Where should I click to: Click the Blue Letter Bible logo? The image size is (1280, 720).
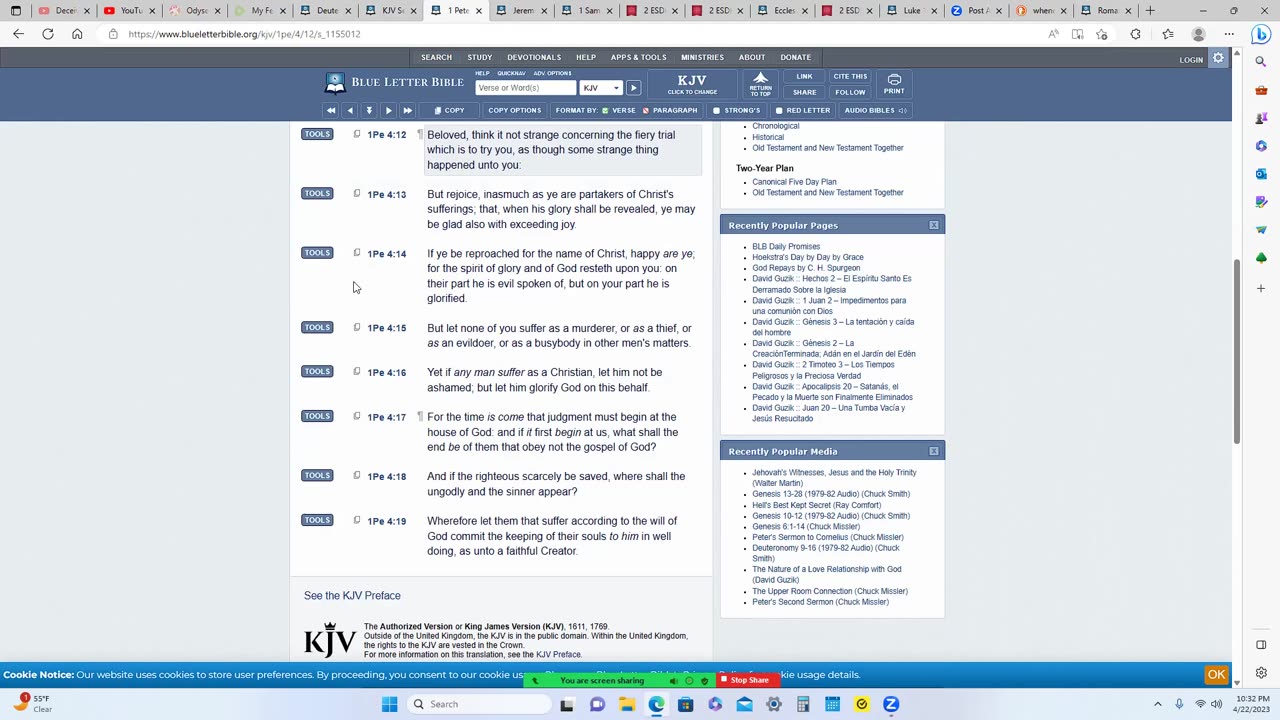[x=393, y=82]
